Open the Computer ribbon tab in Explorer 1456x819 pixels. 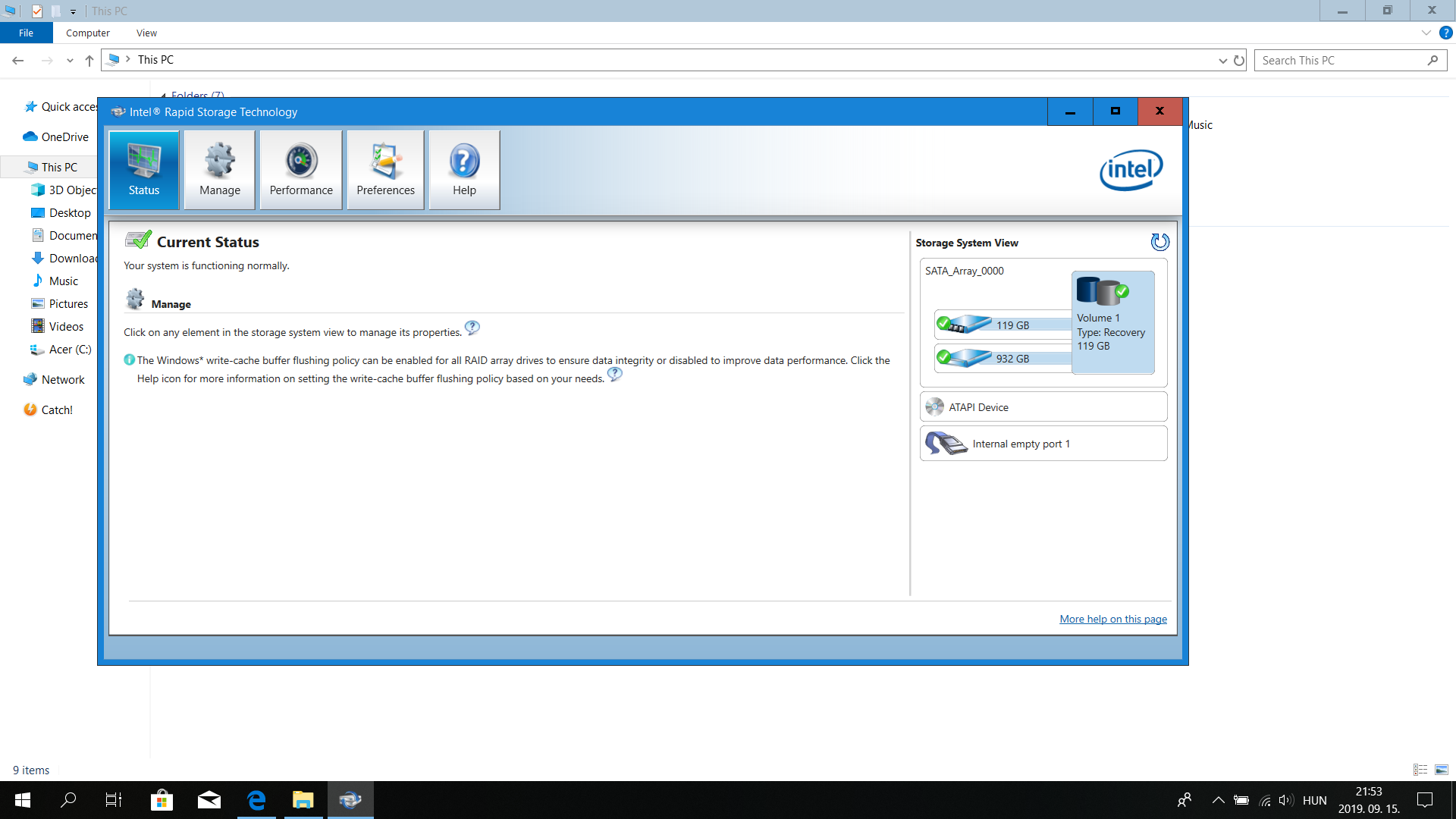click(88, 33)
